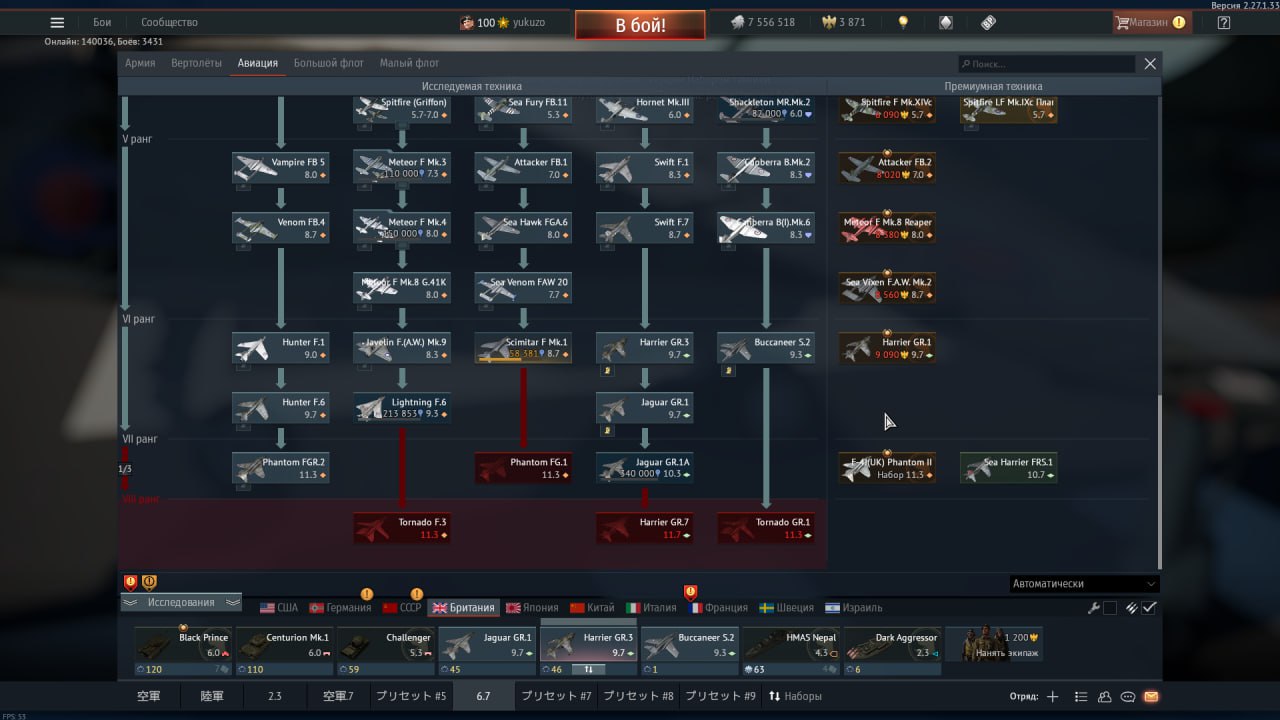
Task: Select the Harrier GR.7 aircraft
Action: (x=645, y=528)
